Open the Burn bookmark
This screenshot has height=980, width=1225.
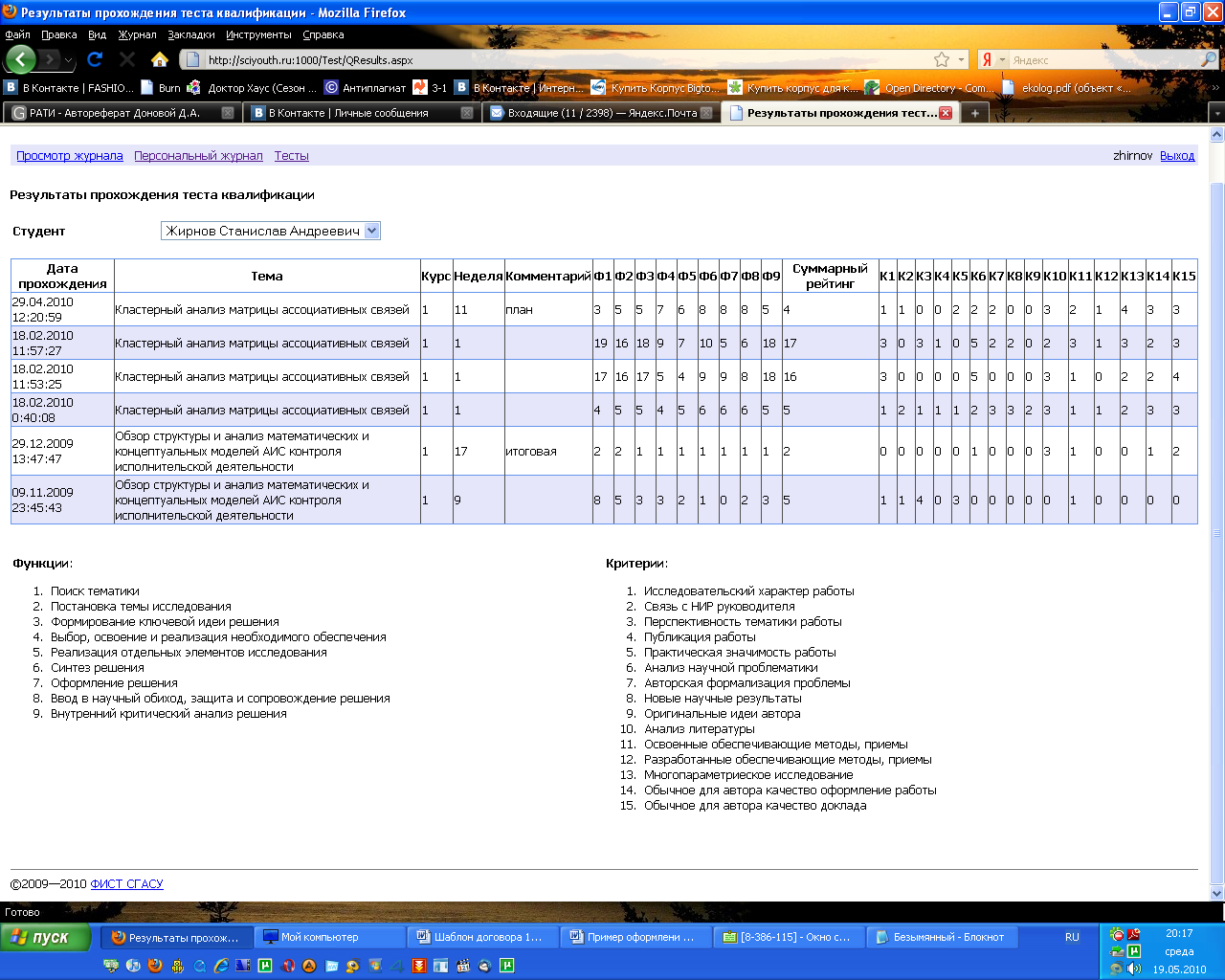click(161, 87)
